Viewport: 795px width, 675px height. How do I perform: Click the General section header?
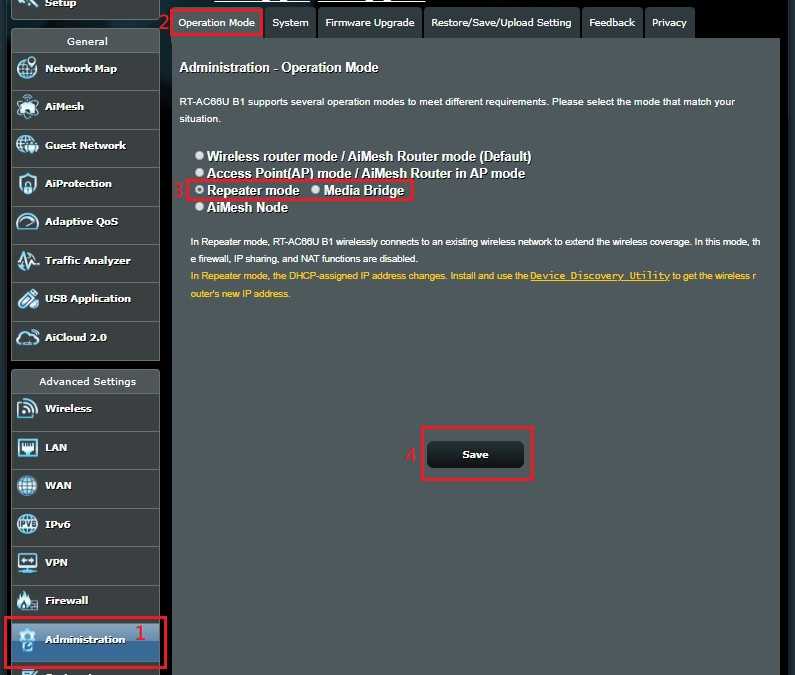click(87, 42)
